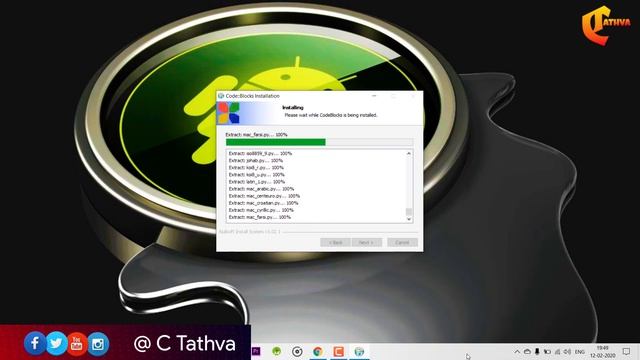
Task: Select the 'Extract: johab.py' log row
Action: pos(256,160)
